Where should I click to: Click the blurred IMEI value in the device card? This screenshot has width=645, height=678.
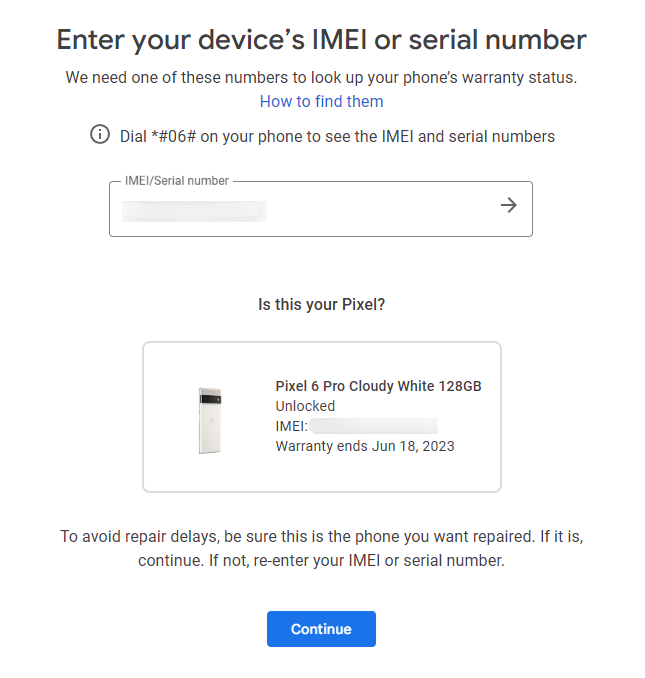372,426
